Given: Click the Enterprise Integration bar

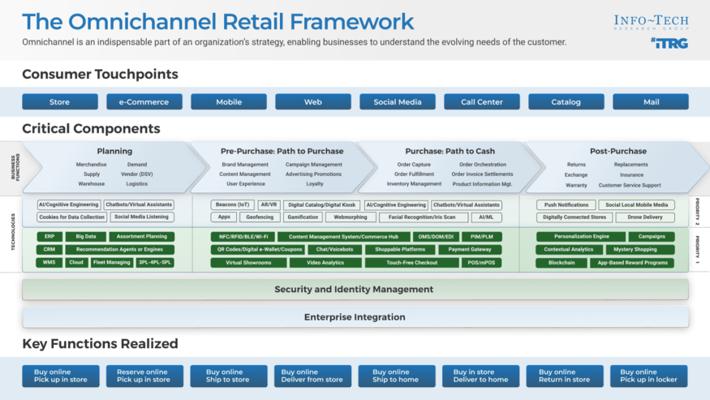Looking at the screenshot, I should pyautogui.click(x=354, y=317).
